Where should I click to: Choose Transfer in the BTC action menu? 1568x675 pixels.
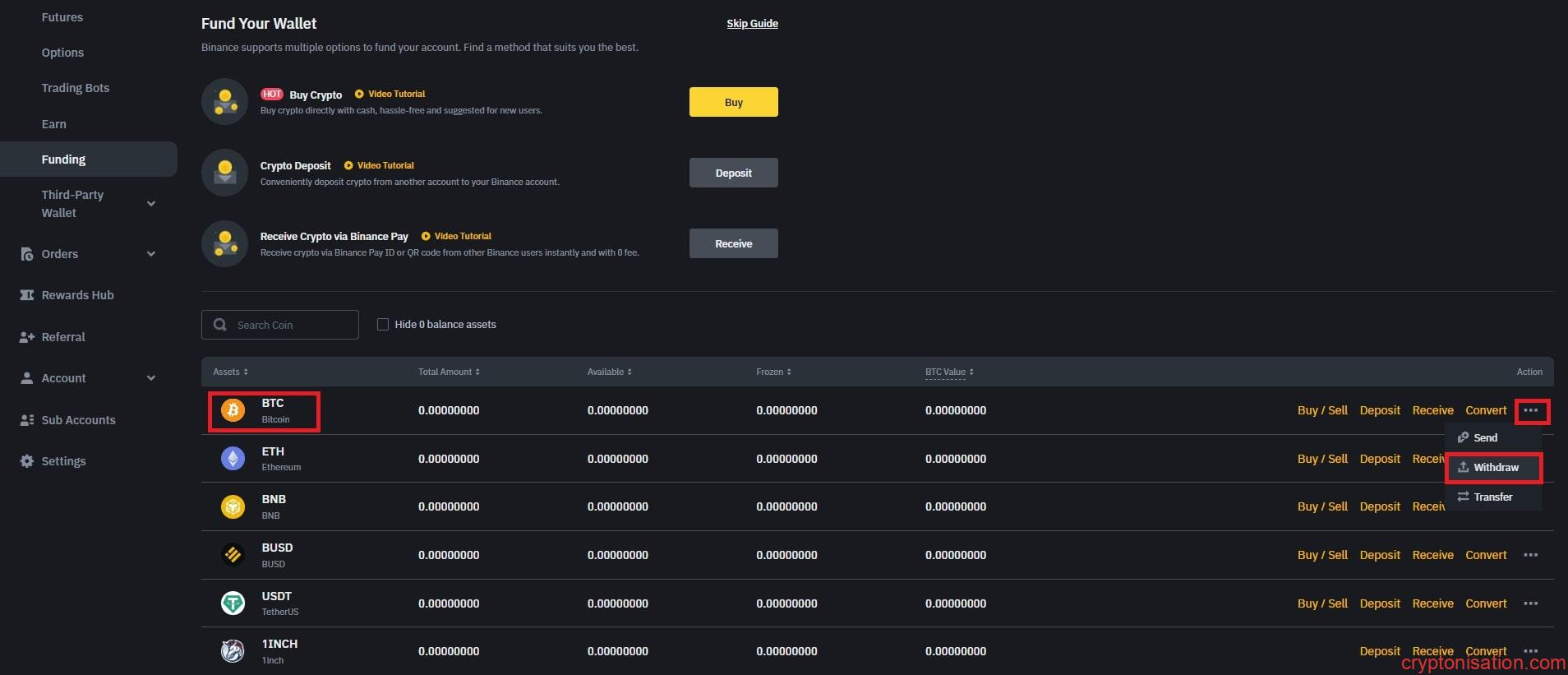tap(1492, 497)
